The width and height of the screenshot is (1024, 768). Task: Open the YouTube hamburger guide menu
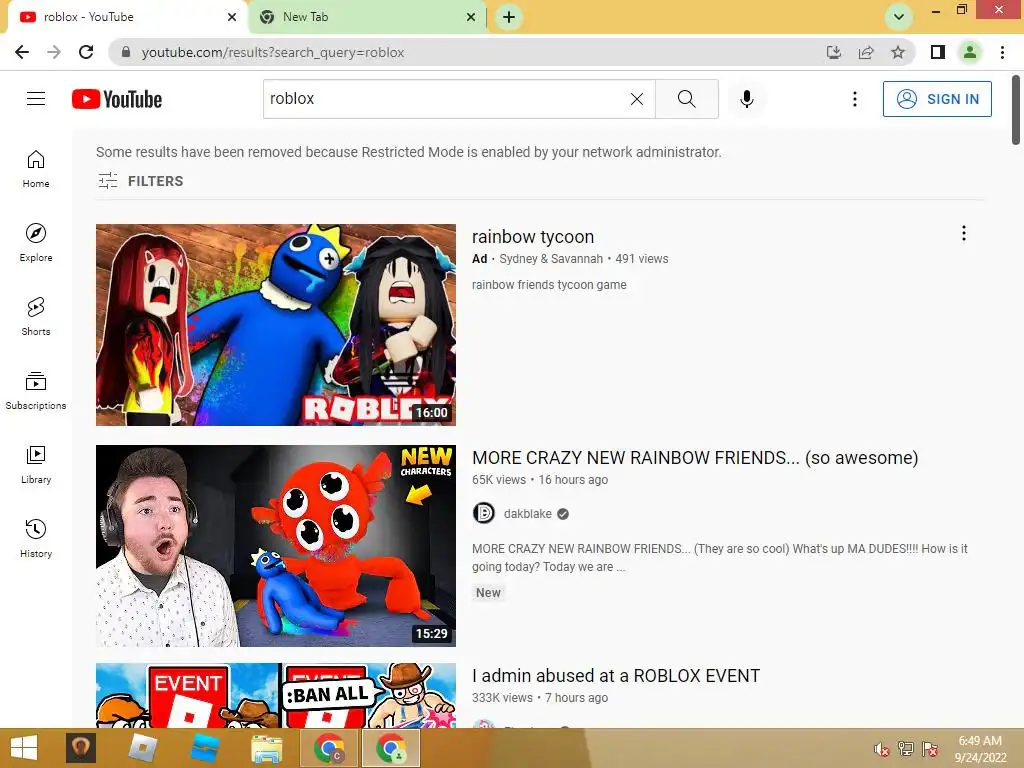coord(36,99)
